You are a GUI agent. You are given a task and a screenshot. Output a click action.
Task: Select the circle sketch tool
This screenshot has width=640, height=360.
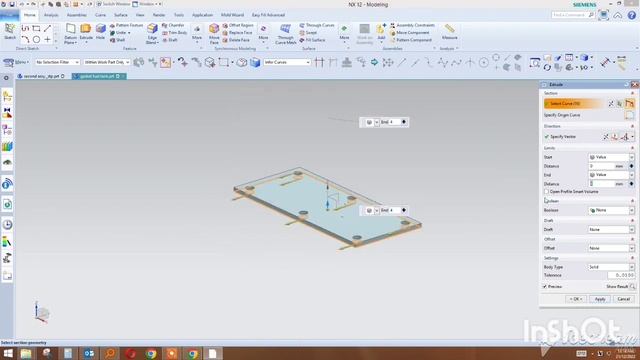point(36,40)
